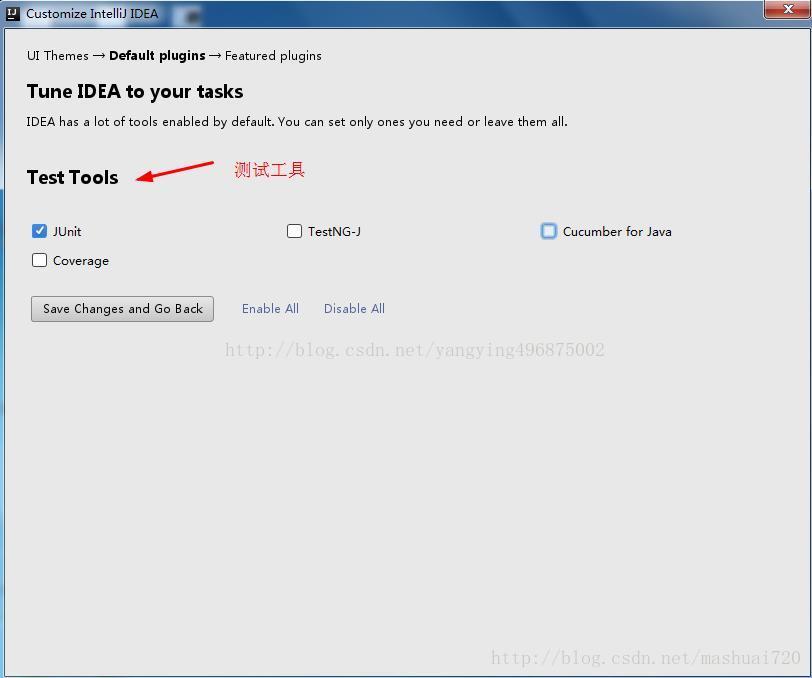The width and height of the screenshot is (812, 678).
Task: Click the IntelliJ IDEA title bar icon
Action: click(x=13, y=13)
